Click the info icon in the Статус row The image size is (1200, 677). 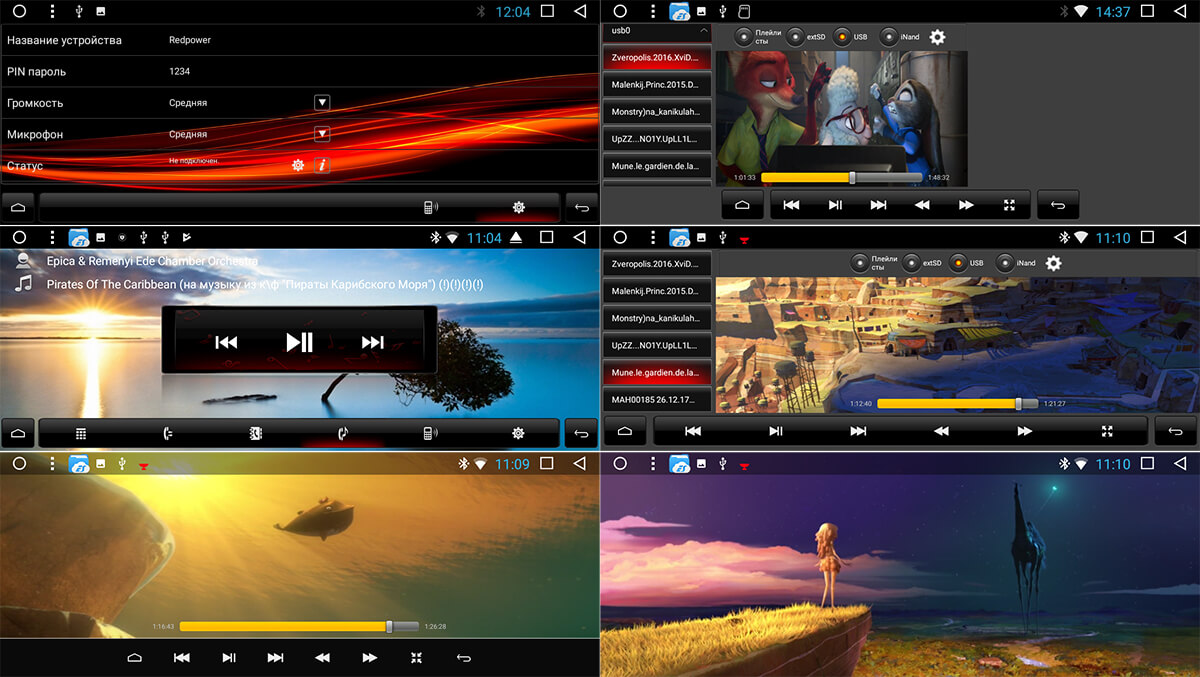pyautogui.click(x=322, y=165)
